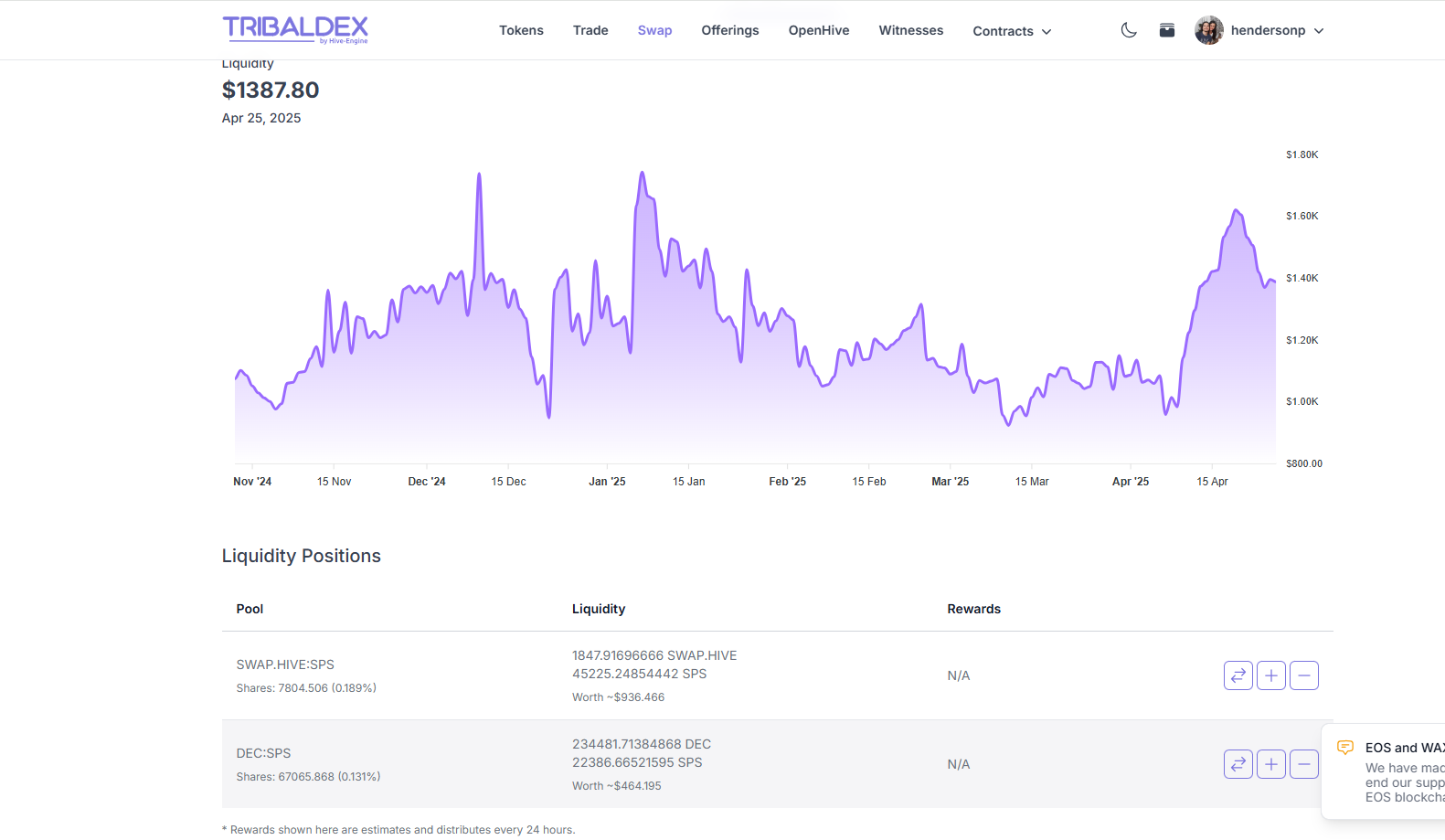The width and height of the screenshot is (1445, 840).
Task: Click the $1387.80 liquidity value
Action: tap(271, 90)
